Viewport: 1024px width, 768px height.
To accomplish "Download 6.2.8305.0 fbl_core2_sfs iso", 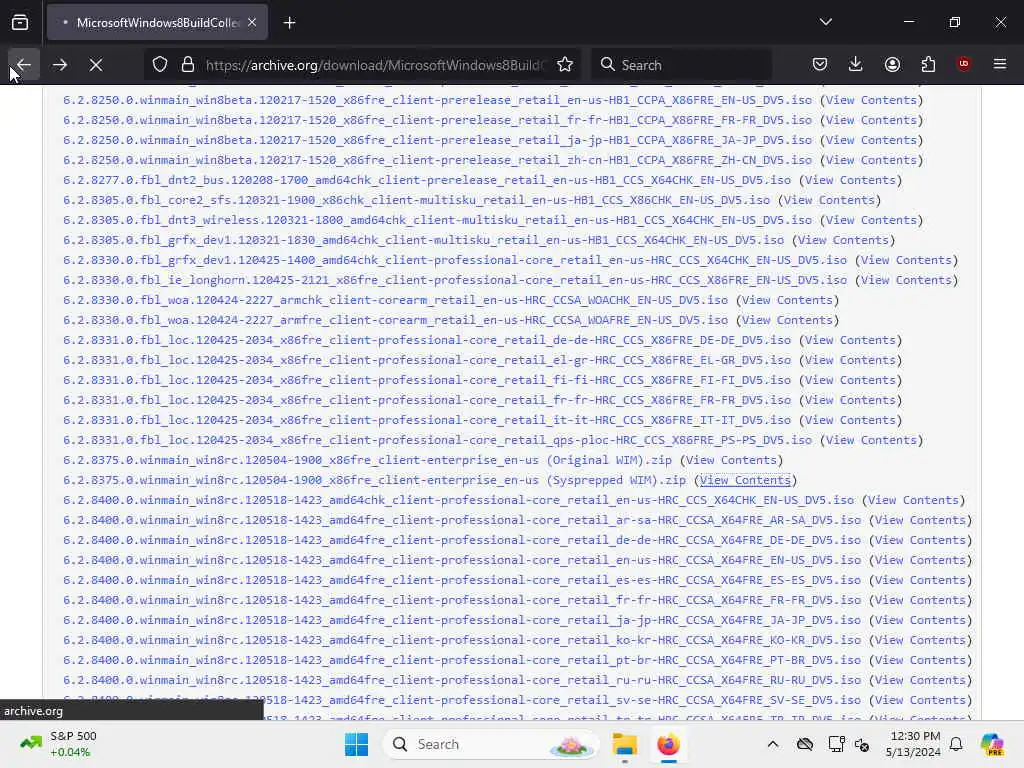I will [417, 200].
